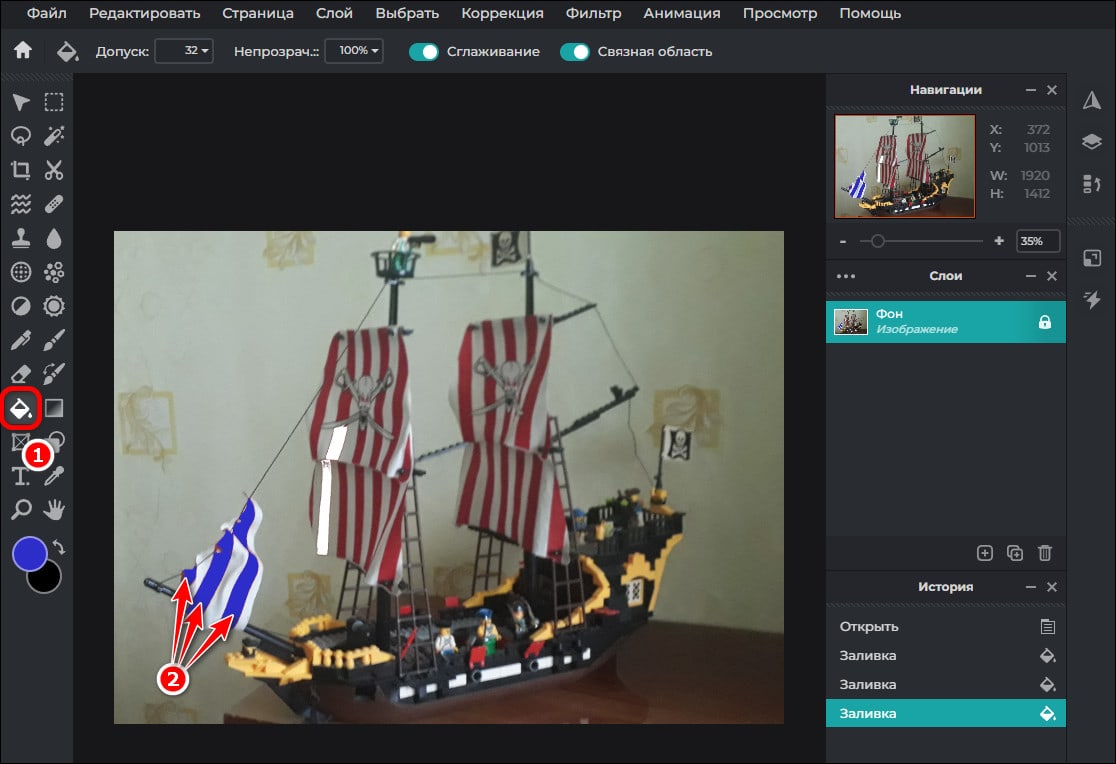This screenshot has width=1116, height=764.
Task: Select the Lasso tool
Action: pyautogui.click(x=21, y=135)
